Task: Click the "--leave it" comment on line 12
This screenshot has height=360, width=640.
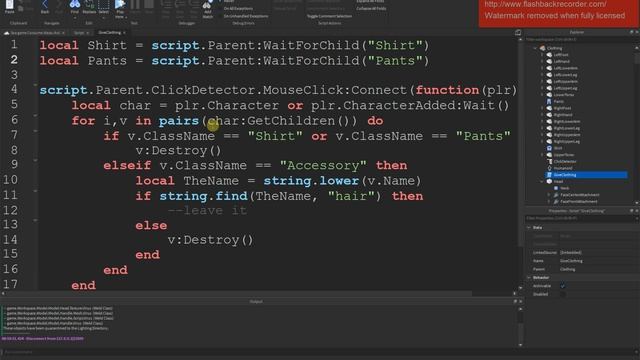Action: click(207, 211)
